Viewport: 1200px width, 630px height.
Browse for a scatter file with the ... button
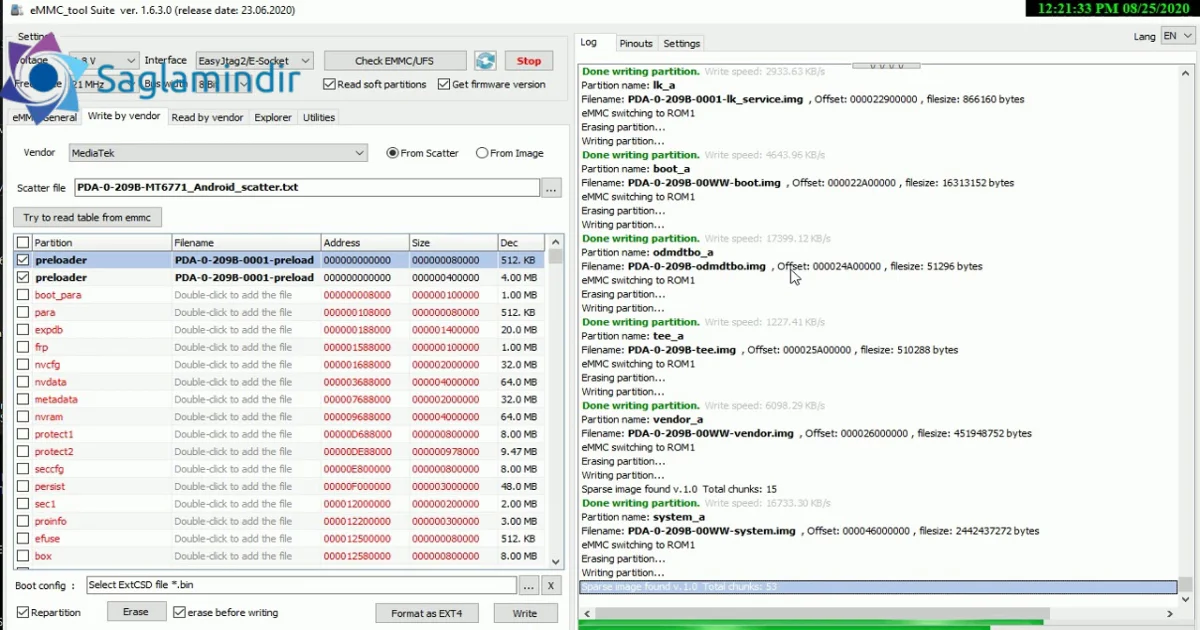pos(551,187)
